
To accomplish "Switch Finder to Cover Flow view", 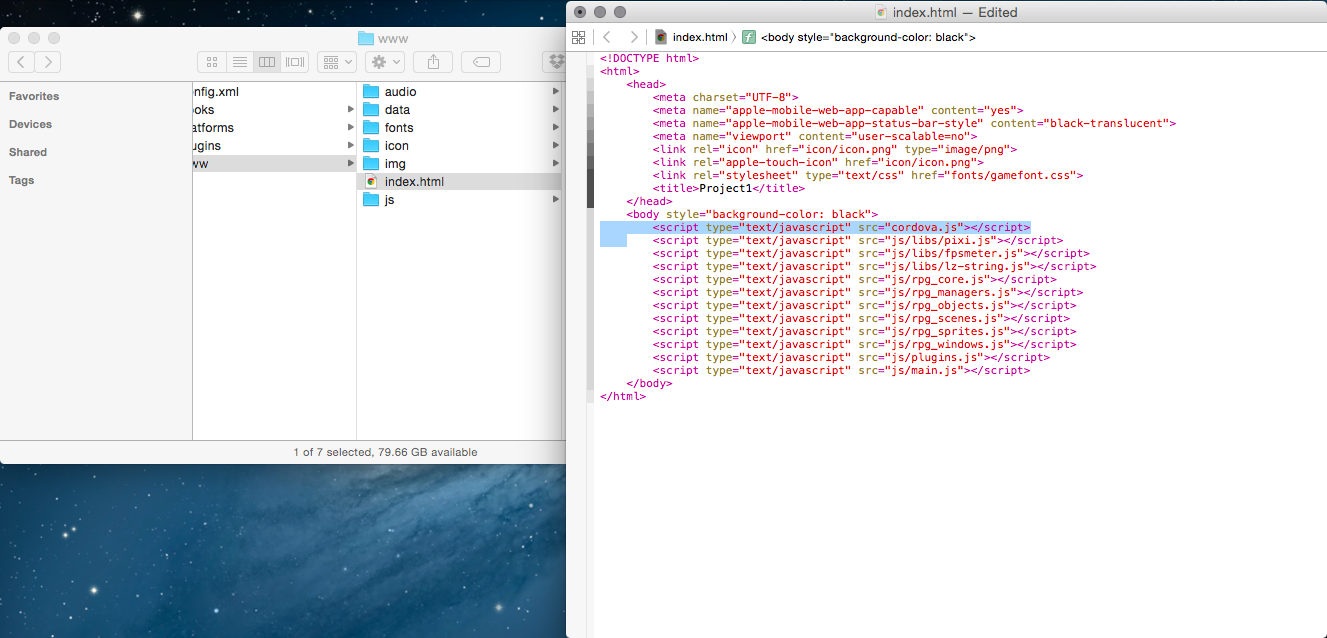I will [x=295, y=62].
